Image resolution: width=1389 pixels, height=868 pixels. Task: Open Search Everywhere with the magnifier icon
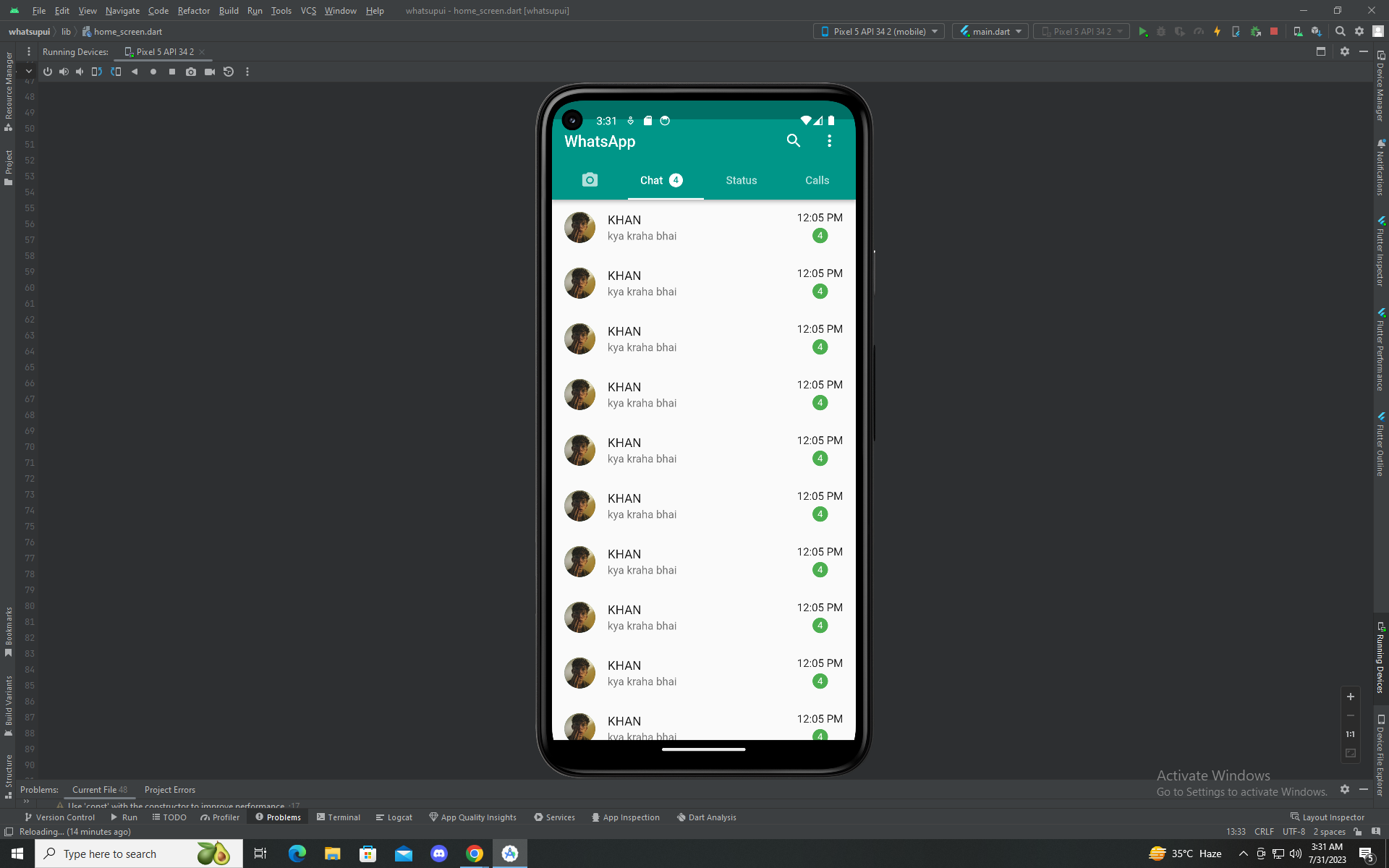coord(1340,31)
